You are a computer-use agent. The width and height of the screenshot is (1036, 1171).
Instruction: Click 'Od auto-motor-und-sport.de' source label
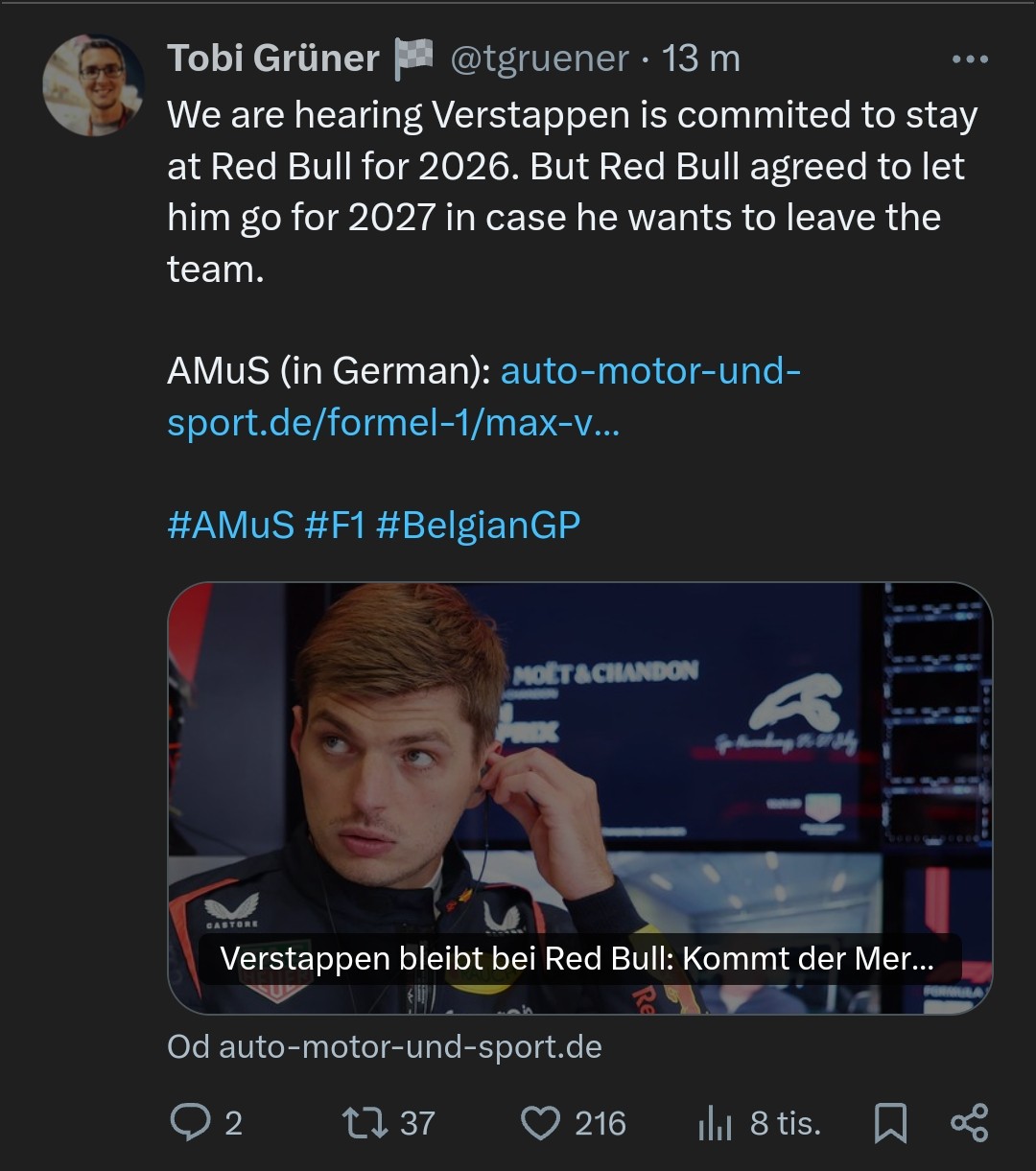click(x=385, y=1046)
